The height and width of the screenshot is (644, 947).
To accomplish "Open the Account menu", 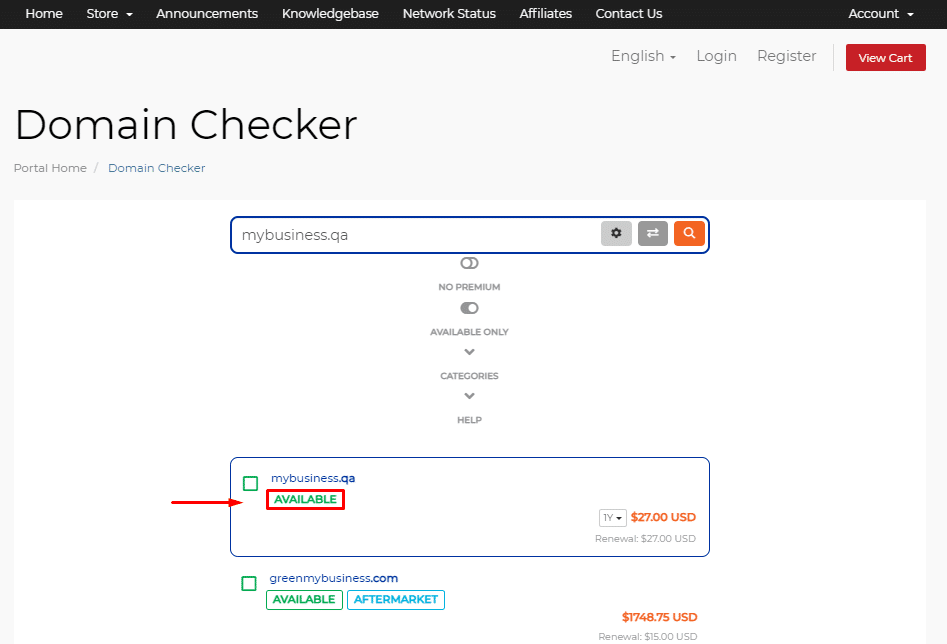I will pos(879,14).
